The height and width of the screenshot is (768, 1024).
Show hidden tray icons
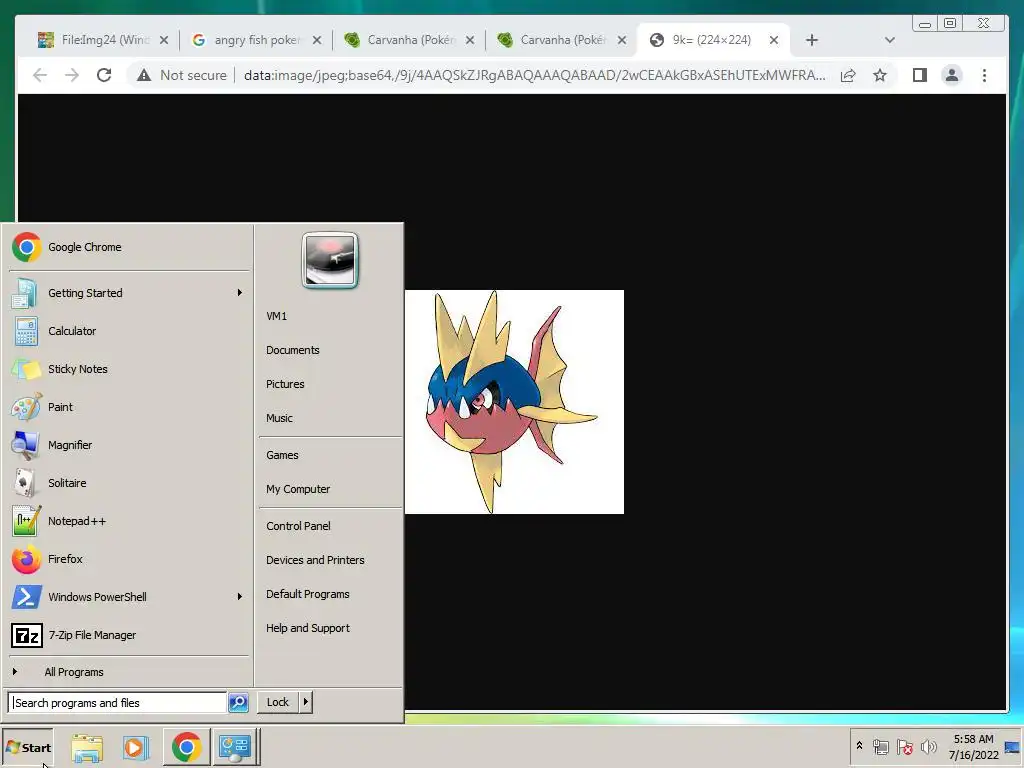coord(859,745)
